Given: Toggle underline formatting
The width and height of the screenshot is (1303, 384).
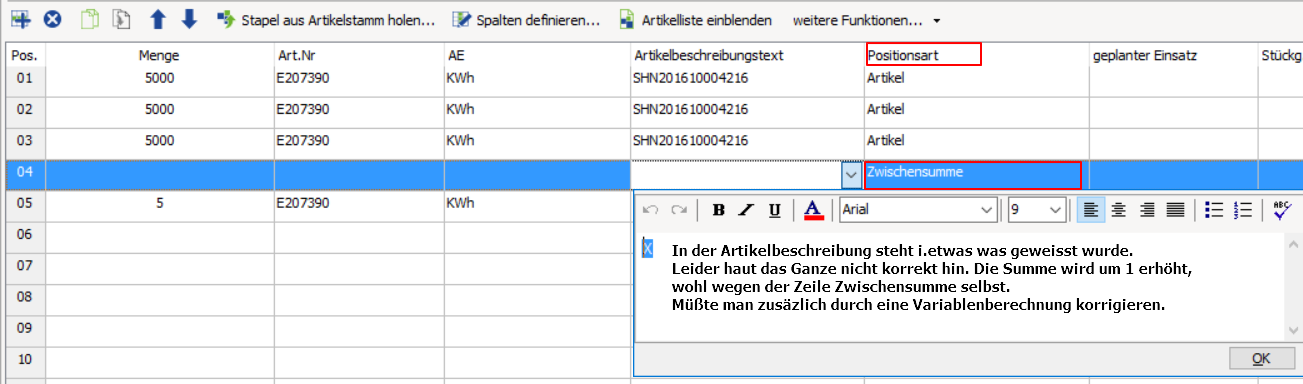Looking at the screenshot, I should tap(774, 210).
